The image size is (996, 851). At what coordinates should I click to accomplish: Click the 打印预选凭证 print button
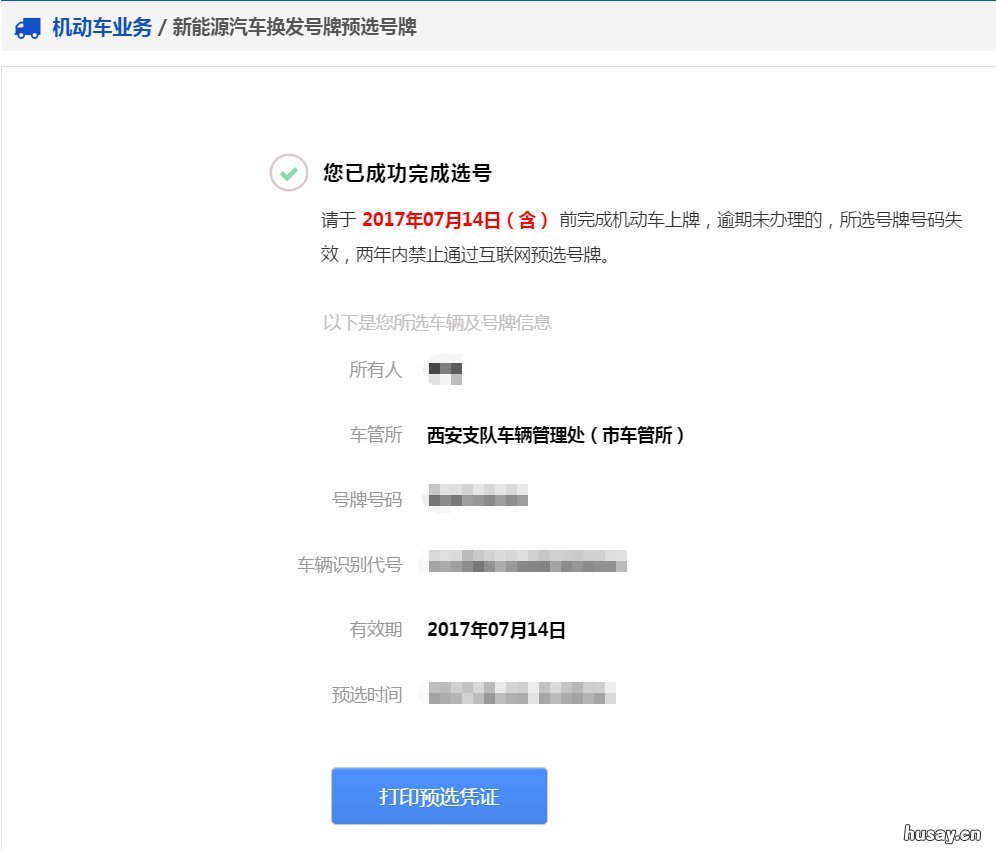click(x=438, y=795)
